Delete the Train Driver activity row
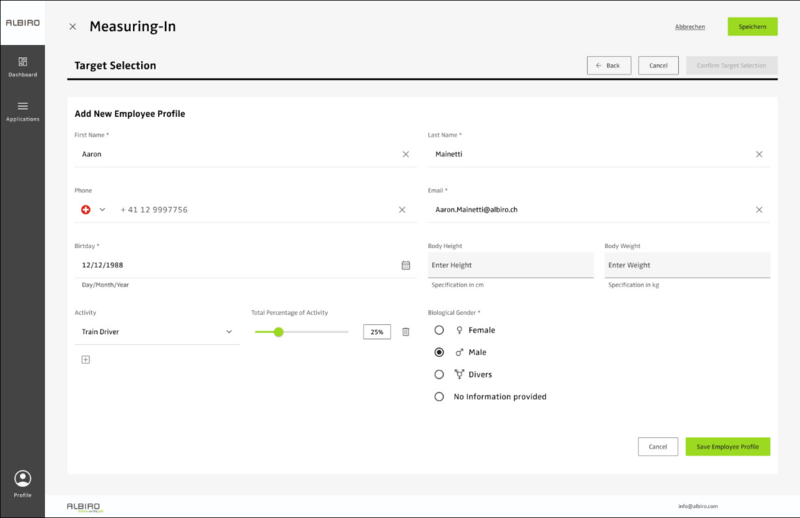Viewport: 800px width, 518px height. [x=405, y=332]
